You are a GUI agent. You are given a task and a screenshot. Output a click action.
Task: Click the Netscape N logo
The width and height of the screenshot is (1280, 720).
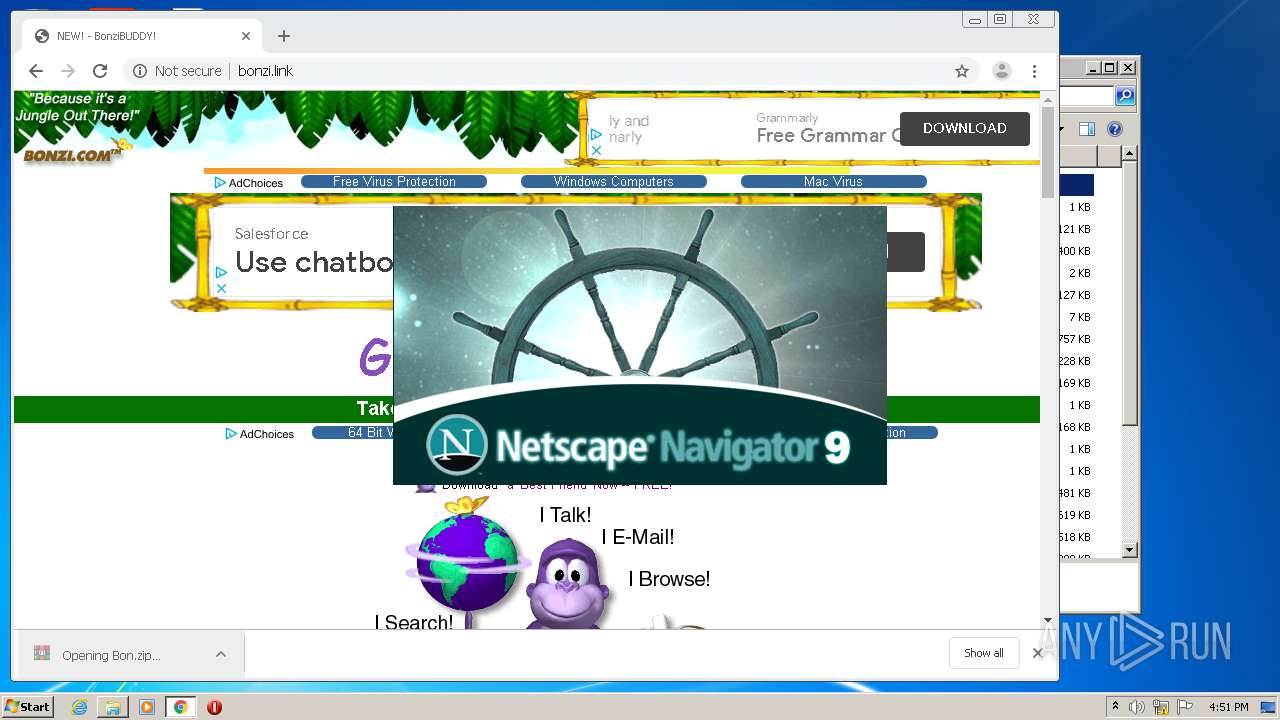click(457, 445)
